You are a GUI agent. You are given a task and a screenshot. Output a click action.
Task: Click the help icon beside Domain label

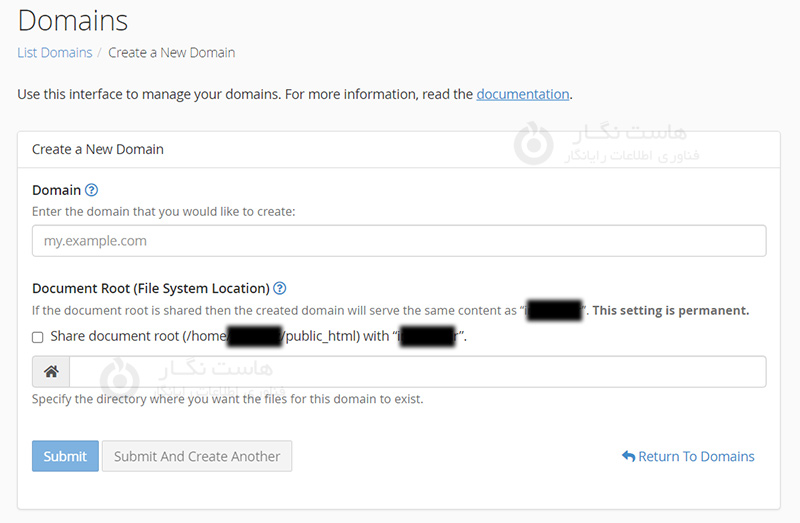point(92,190)
